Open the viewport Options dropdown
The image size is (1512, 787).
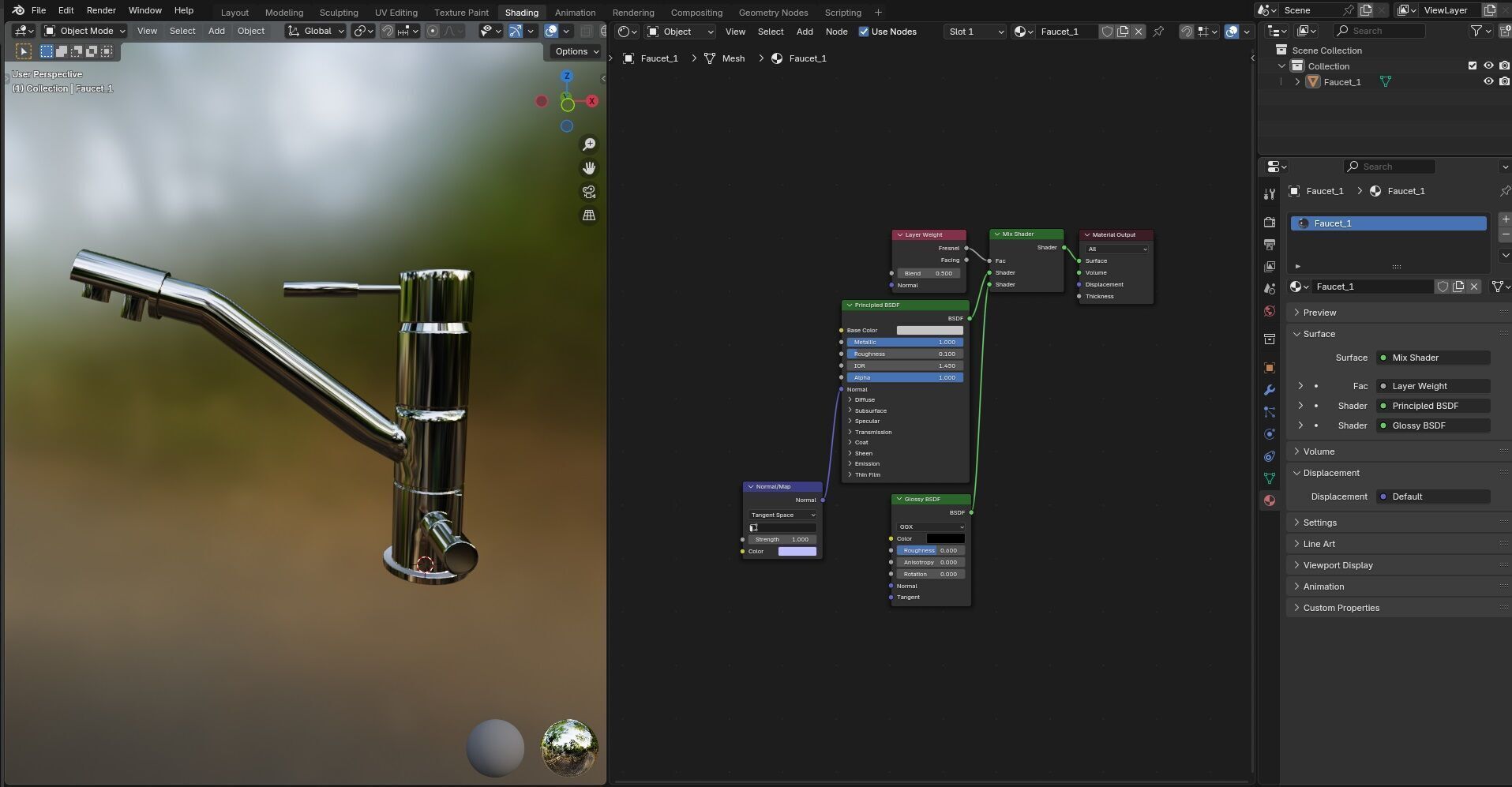[x=576, y=51]
